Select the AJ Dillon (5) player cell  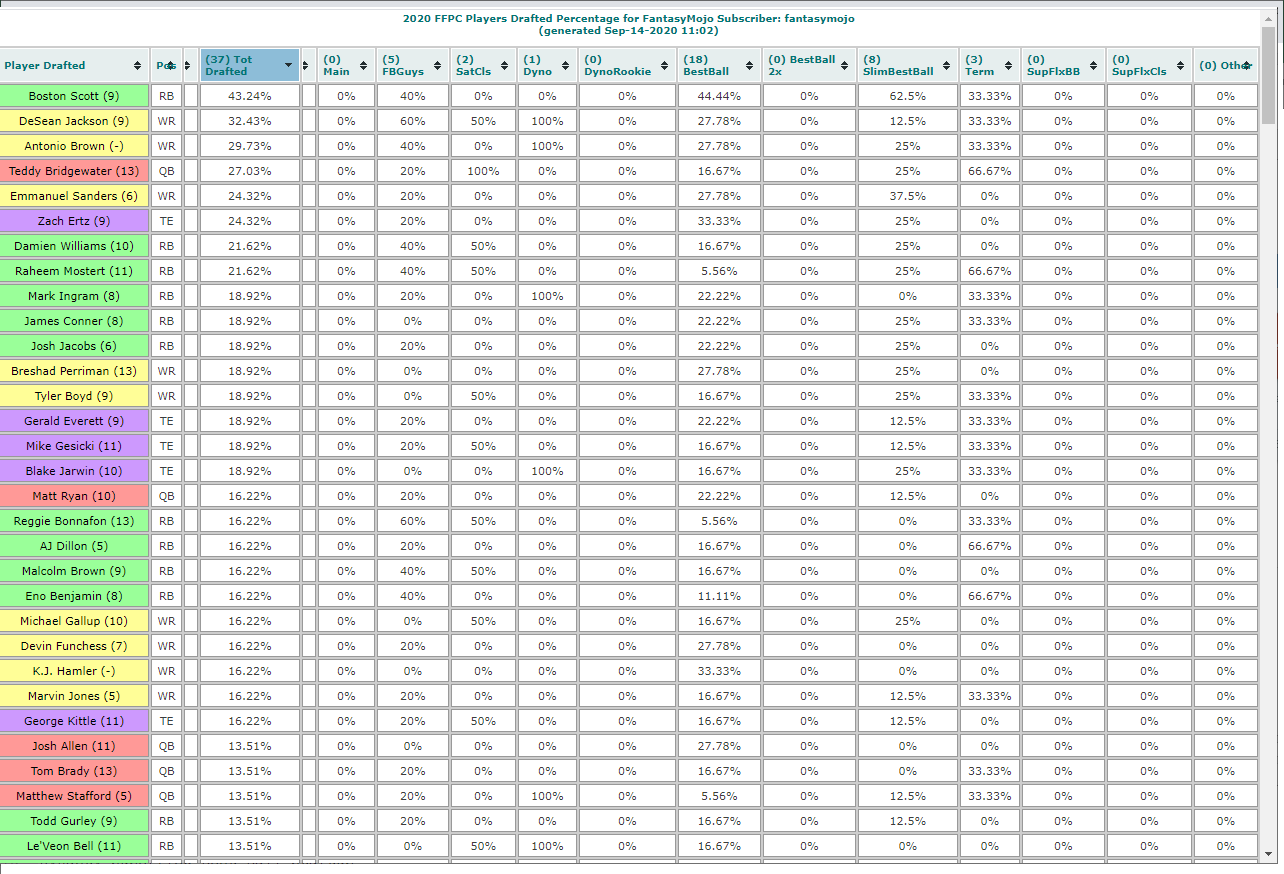point(74,546)
